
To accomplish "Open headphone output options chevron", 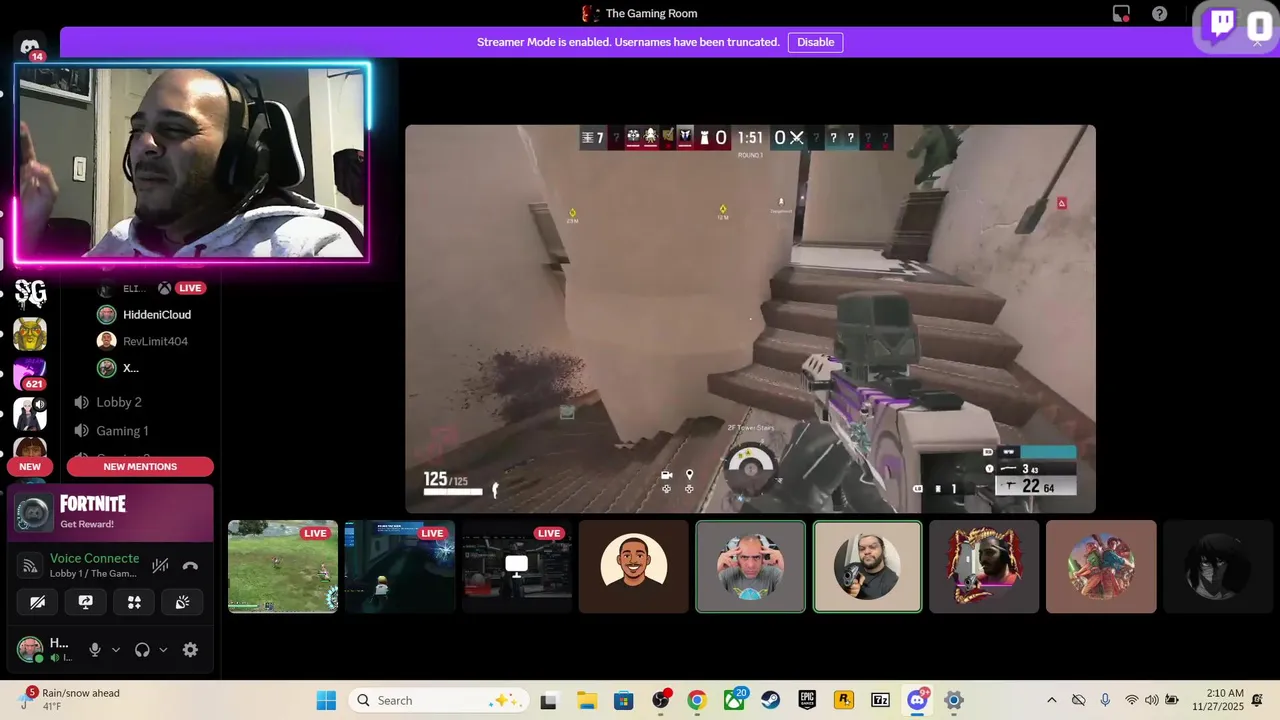I will [x=163, y=650].
